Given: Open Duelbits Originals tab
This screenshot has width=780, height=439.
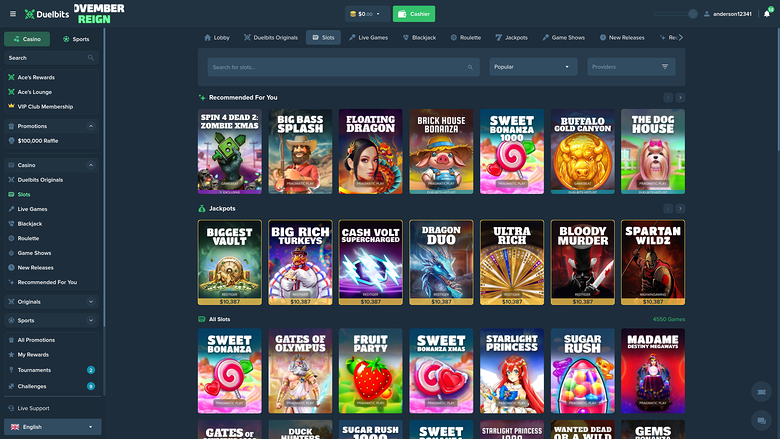Looking at the screenshot, I should click(271, 37).
